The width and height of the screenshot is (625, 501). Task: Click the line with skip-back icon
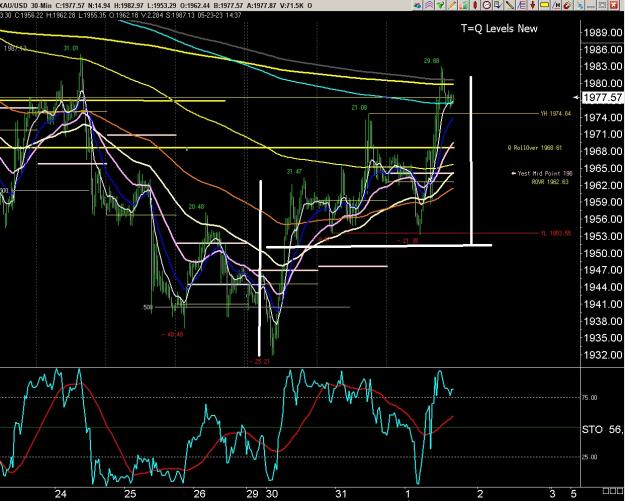556,5
